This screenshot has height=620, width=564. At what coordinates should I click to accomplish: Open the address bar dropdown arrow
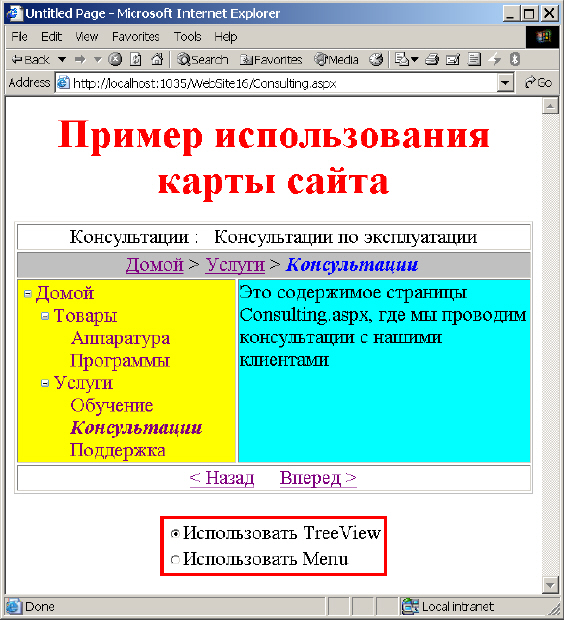pos(505,83)
